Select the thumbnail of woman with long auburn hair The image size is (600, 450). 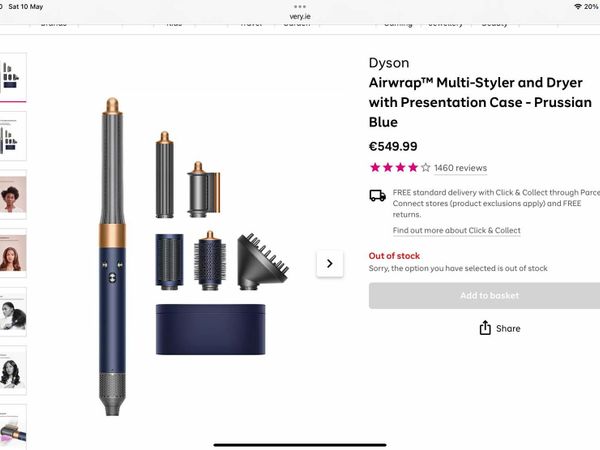click(13, 253)
